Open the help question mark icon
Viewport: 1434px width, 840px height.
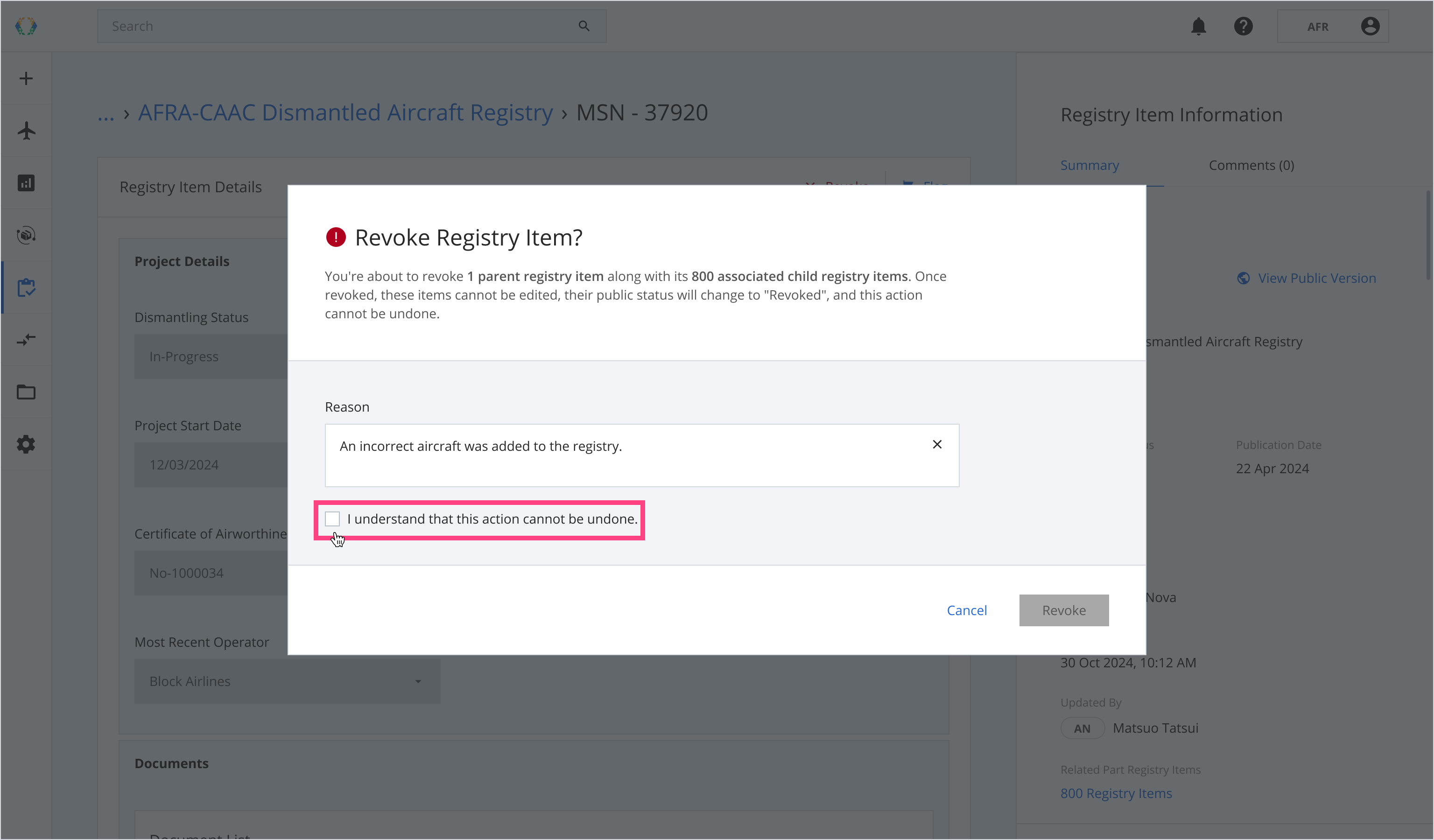point(1244,26)
